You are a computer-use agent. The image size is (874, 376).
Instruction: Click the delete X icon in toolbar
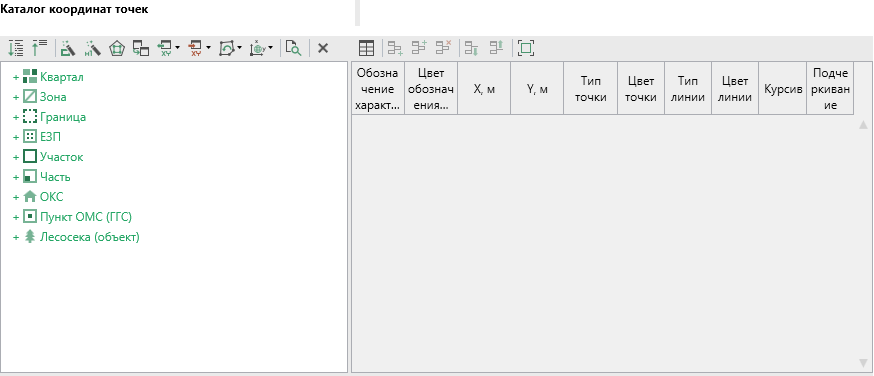point(323,48)
